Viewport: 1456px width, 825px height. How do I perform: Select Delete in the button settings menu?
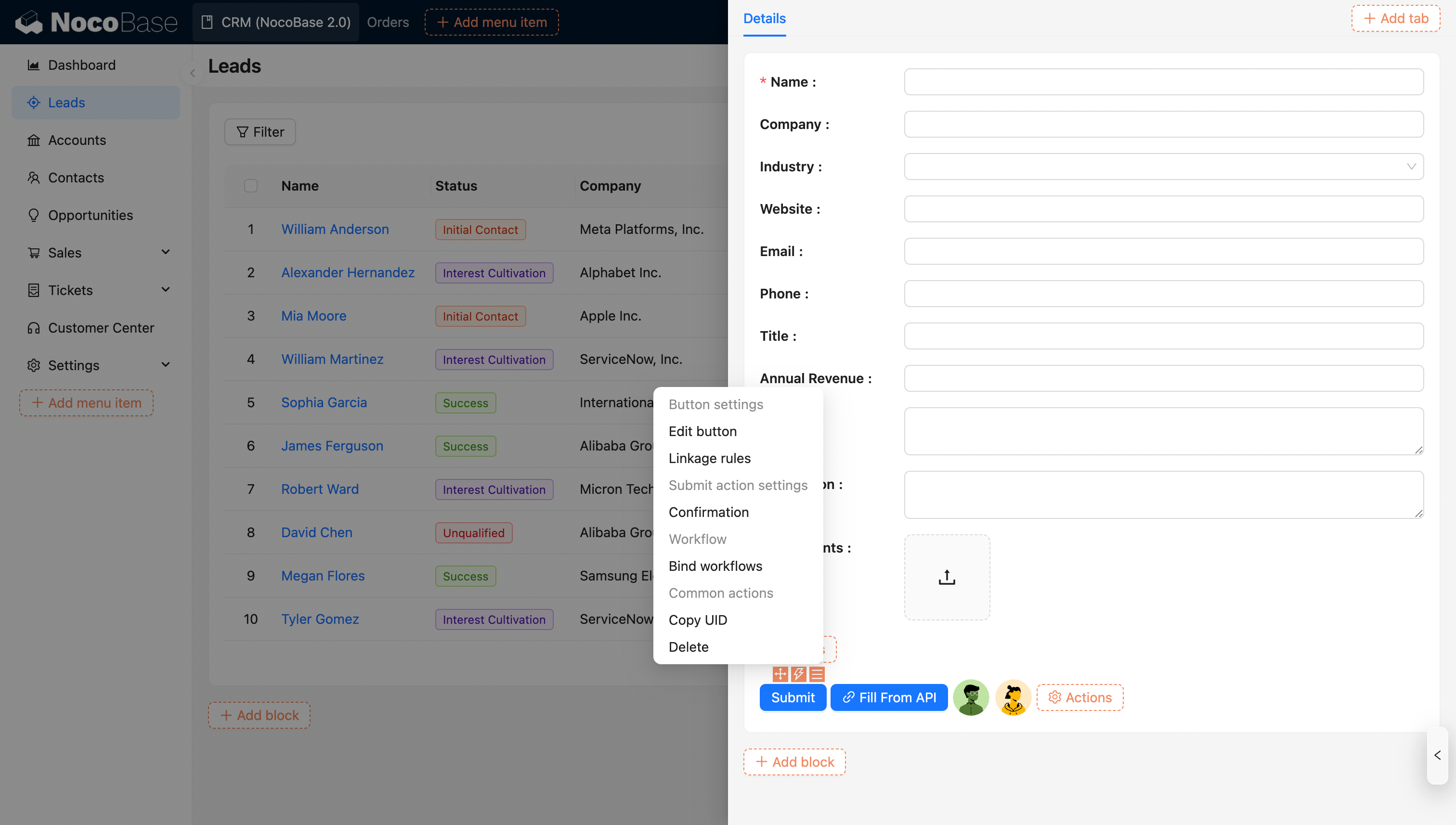(x=688, y=646)
